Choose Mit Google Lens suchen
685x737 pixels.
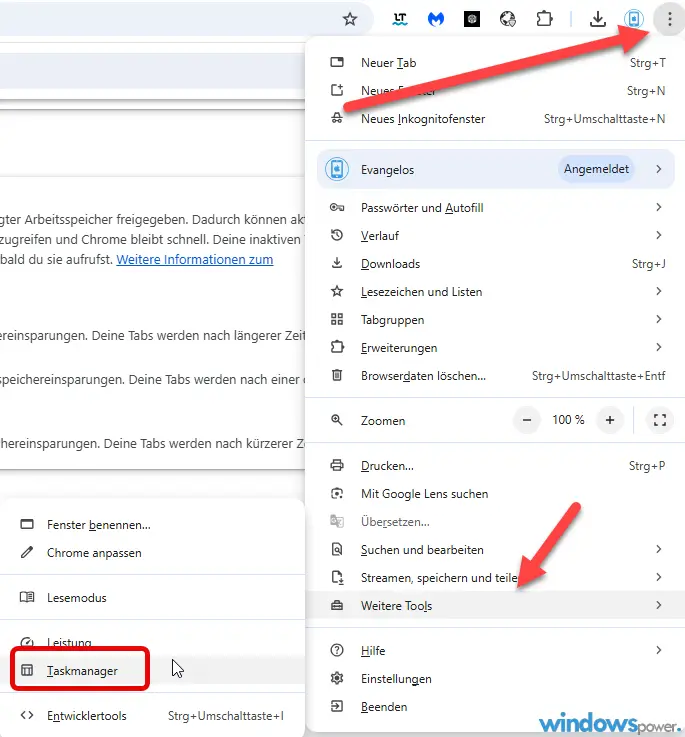(x=495, y=494)
